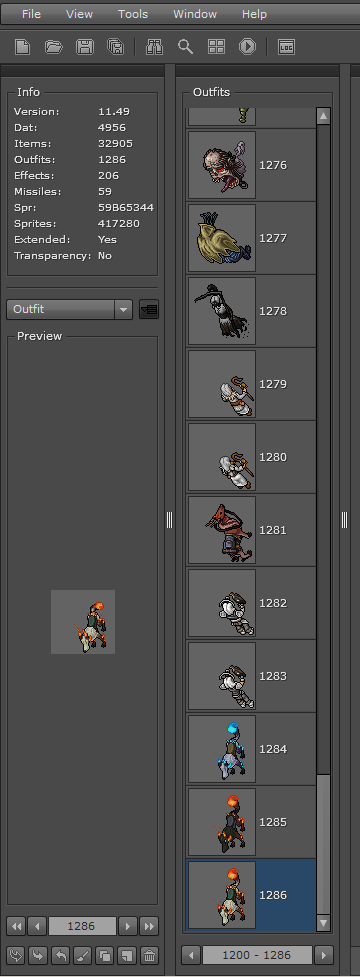The image size is (360, 977).
Task: Open the Object Viewer magnifier icon
Action: click(185, 47)
